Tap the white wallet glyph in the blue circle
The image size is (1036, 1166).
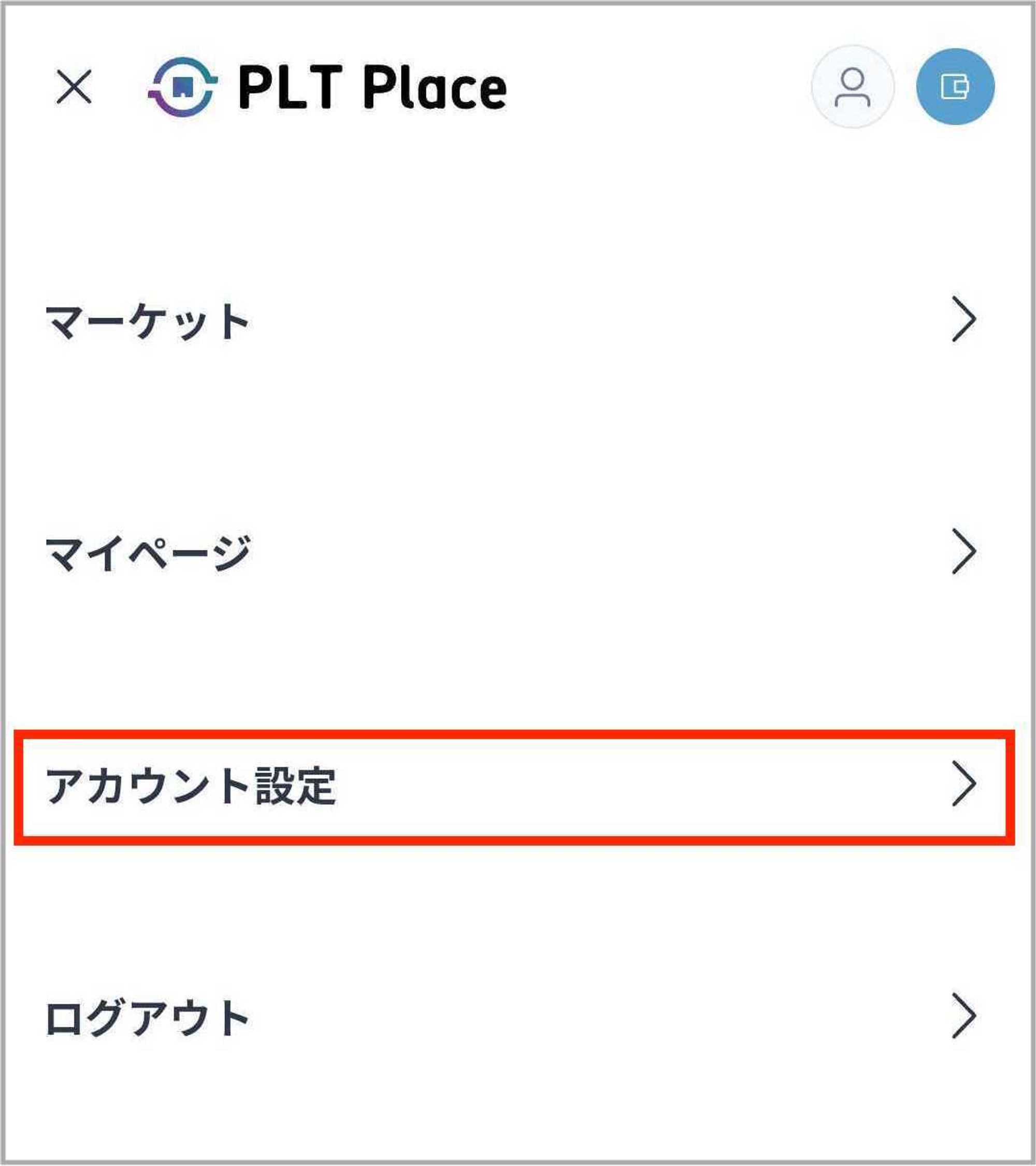955,87
